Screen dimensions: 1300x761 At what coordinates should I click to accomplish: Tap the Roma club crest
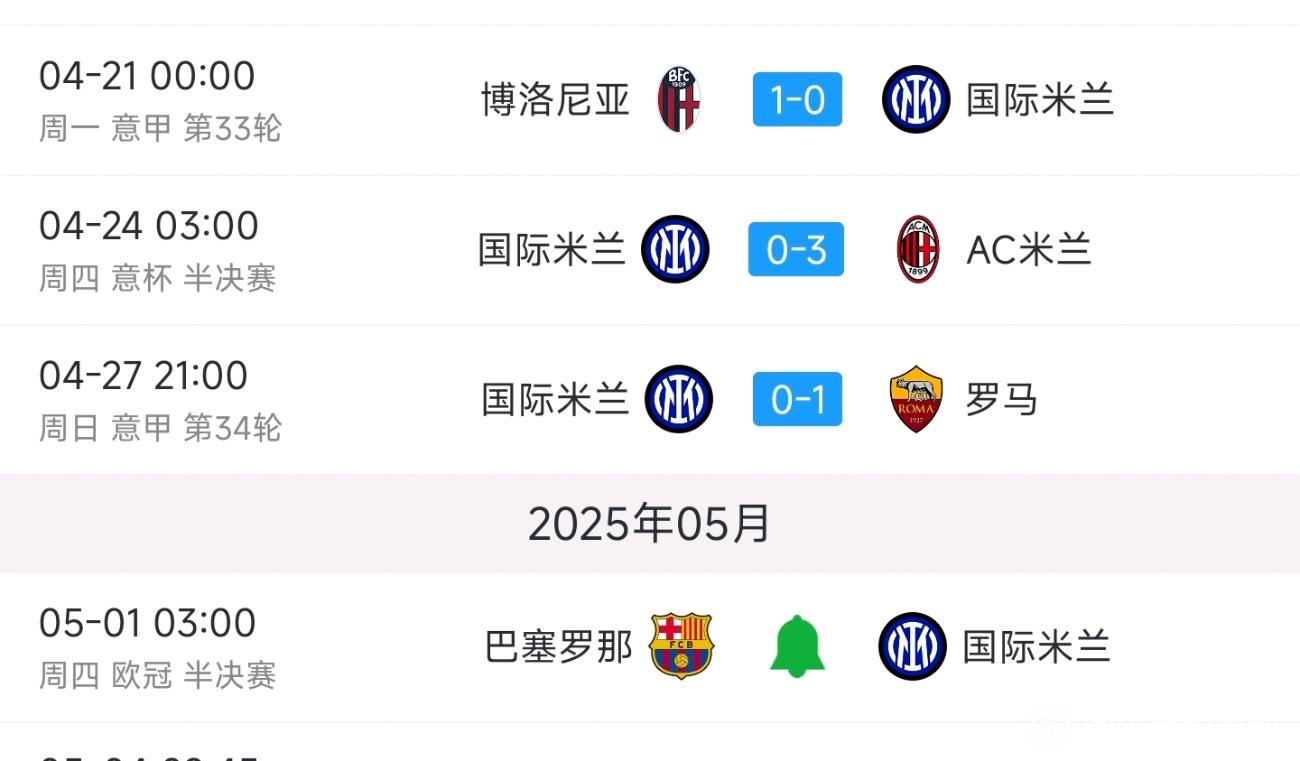point(916,399)
